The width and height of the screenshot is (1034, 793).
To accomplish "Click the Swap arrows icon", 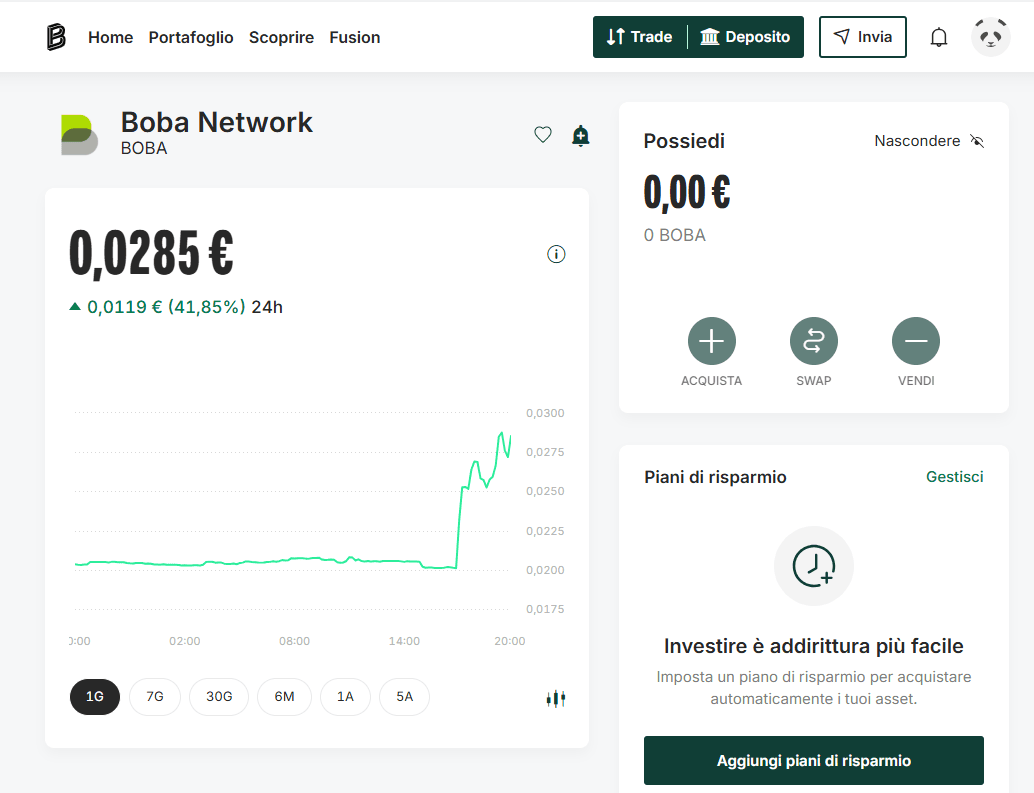I will point(814,341).
